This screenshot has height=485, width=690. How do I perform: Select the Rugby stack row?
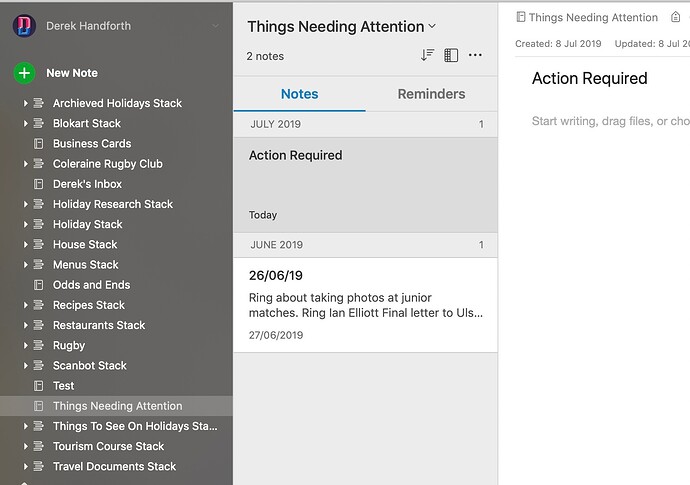[117, 345]
